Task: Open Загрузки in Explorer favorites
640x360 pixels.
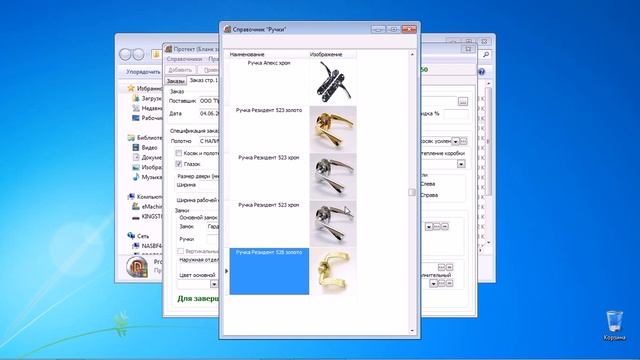Action: (x=147, y=98)
